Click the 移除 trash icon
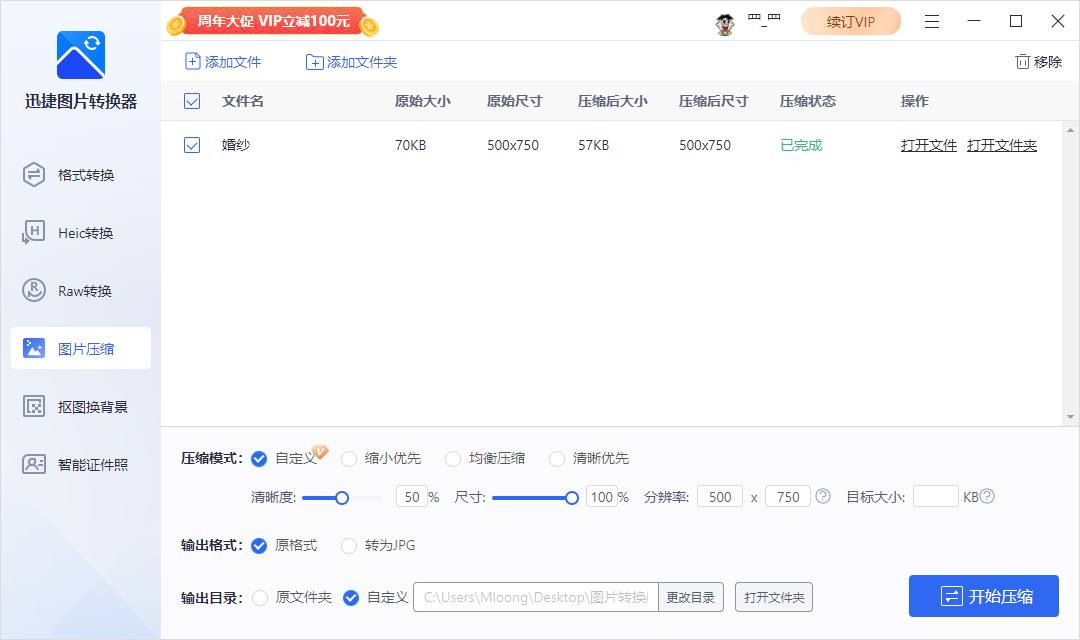Image resolution: width=1080 pixels, height=640 pixels. click(1023, 61)
